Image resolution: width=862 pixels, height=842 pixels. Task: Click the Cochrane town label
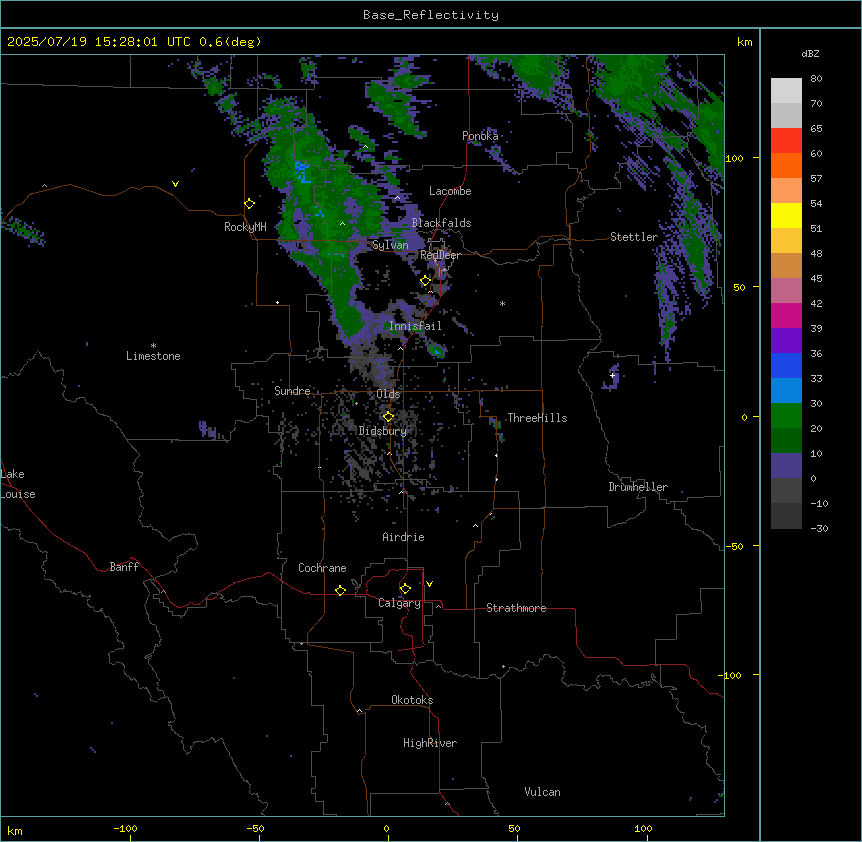[322, 568]
